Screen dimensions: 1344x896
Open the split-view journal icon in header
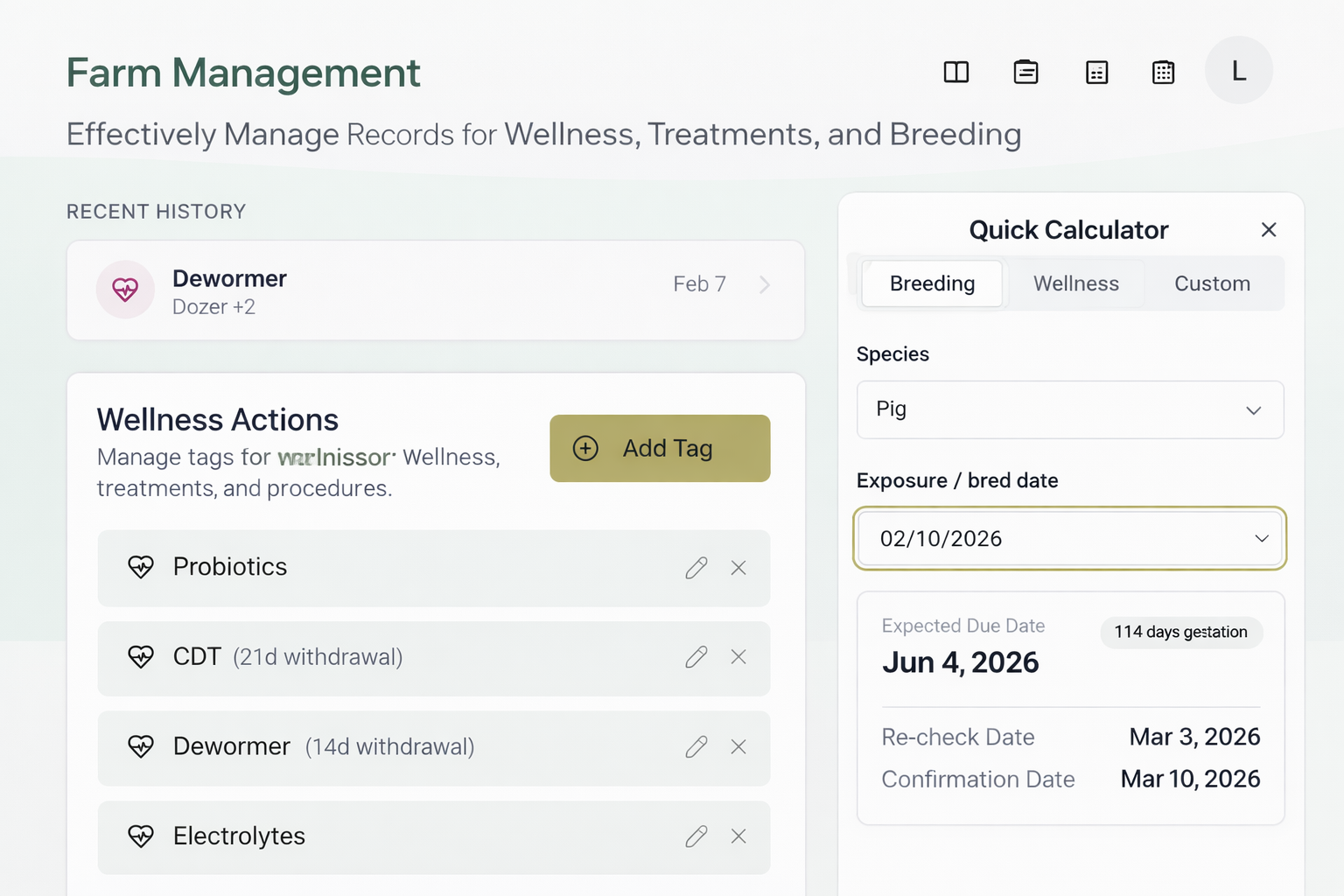click(x=956, y=73)
